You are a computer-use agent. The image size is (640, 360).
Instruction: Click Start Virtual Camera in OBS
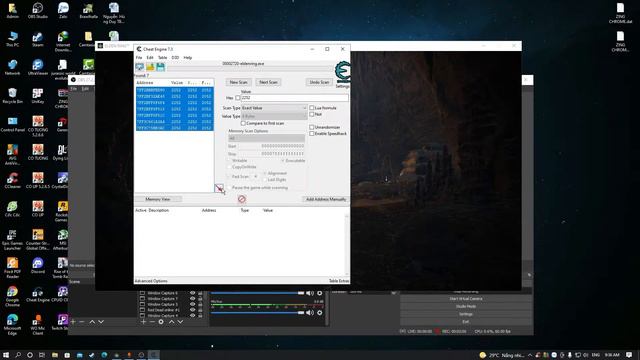pos(466,299)
